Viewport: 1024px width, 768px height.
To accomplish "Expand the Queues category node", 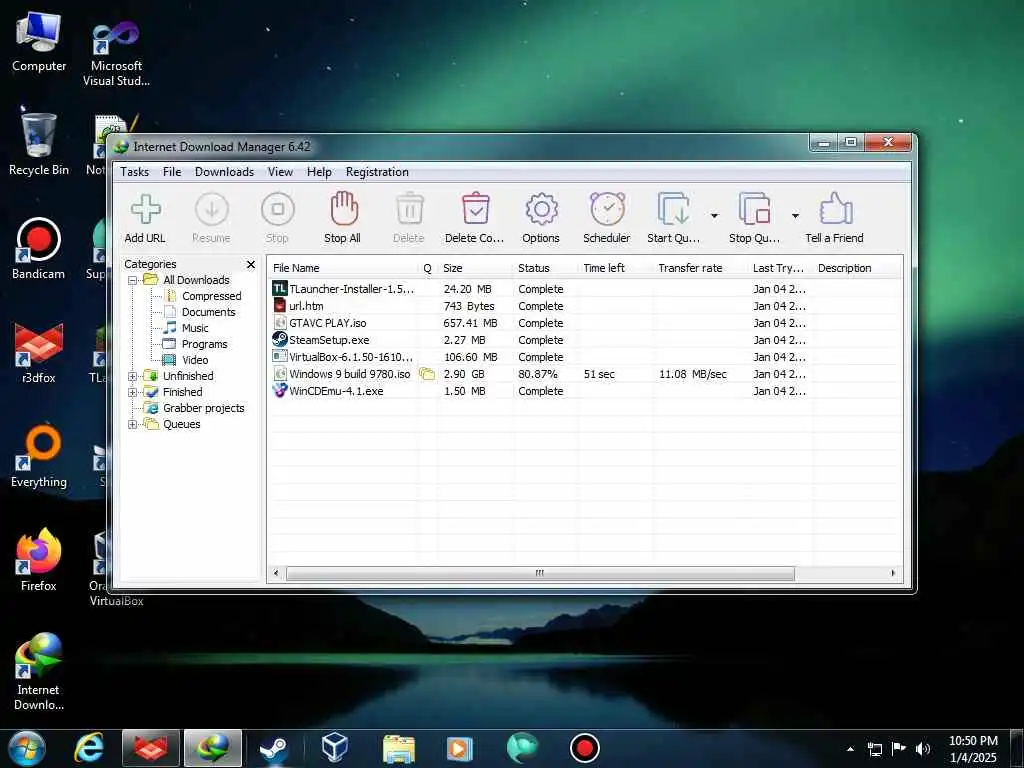I will [x=133, y=424].
